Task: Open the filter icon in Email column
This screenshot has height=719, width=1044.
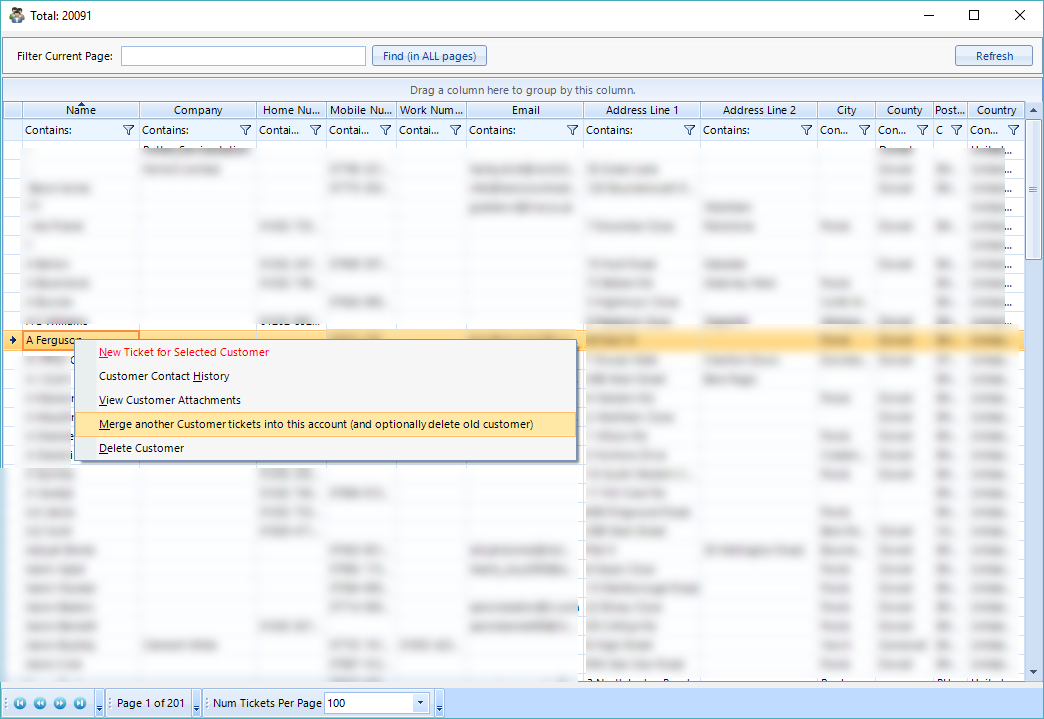Action: (x=573, y=130)
